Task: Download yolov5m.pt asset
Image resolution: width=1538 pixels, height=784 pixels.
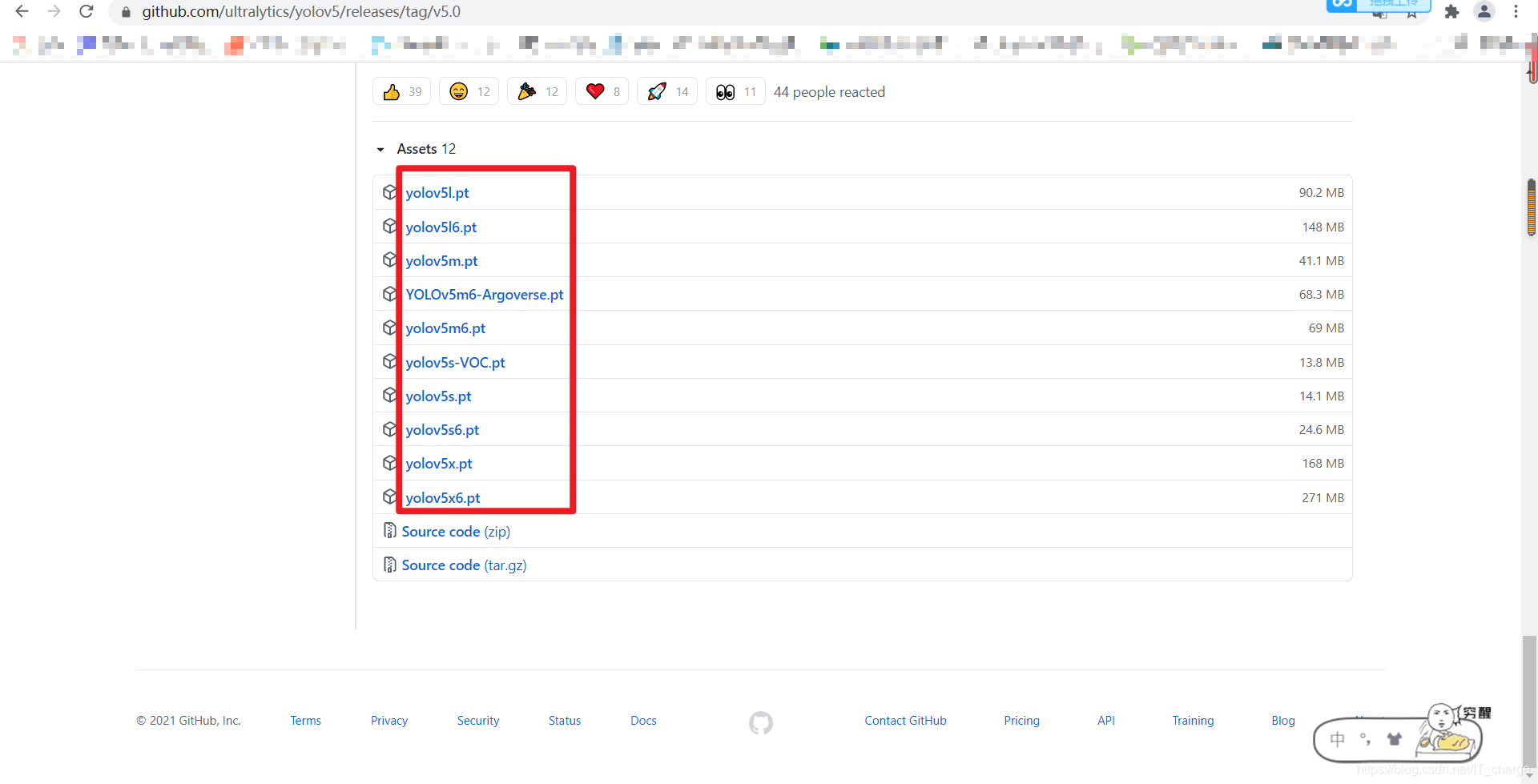Action: 441,261
